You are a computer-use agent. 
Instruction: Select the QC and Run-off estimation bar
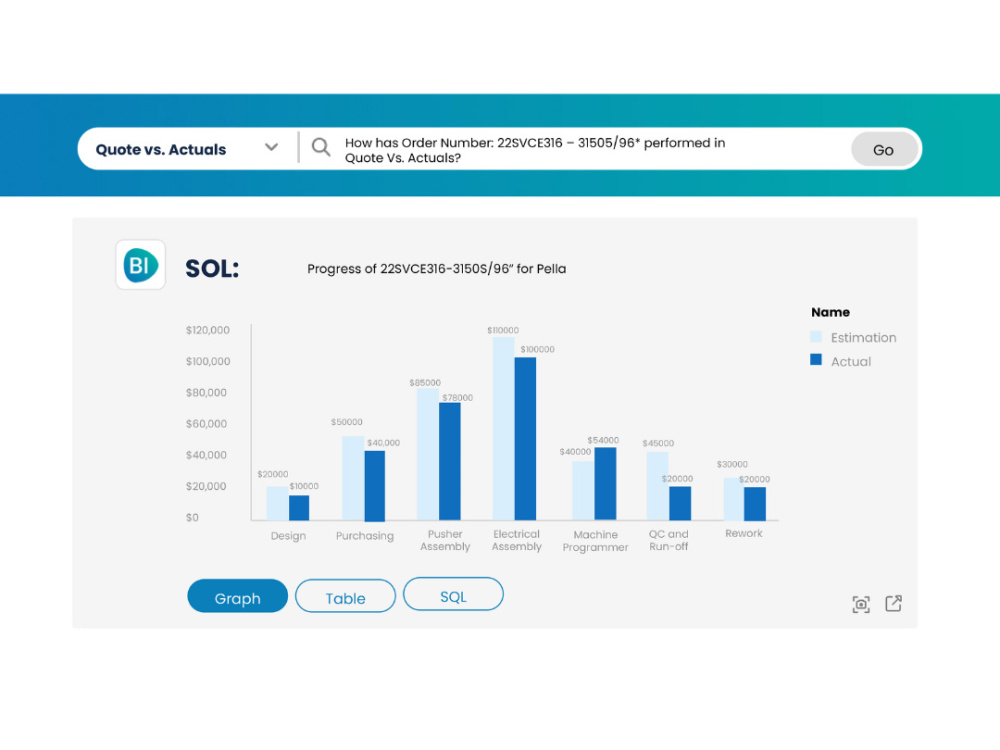tap(658, 486)
